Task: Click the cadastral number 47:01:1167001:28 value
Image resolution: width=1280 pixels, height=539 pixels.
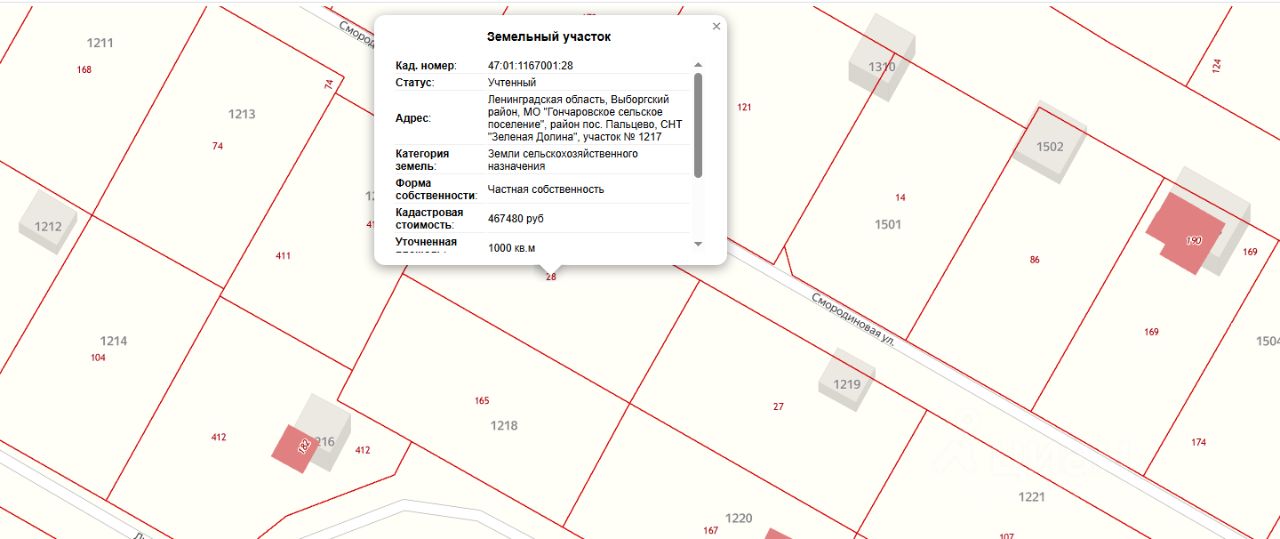Action: [x=530, y=66]
